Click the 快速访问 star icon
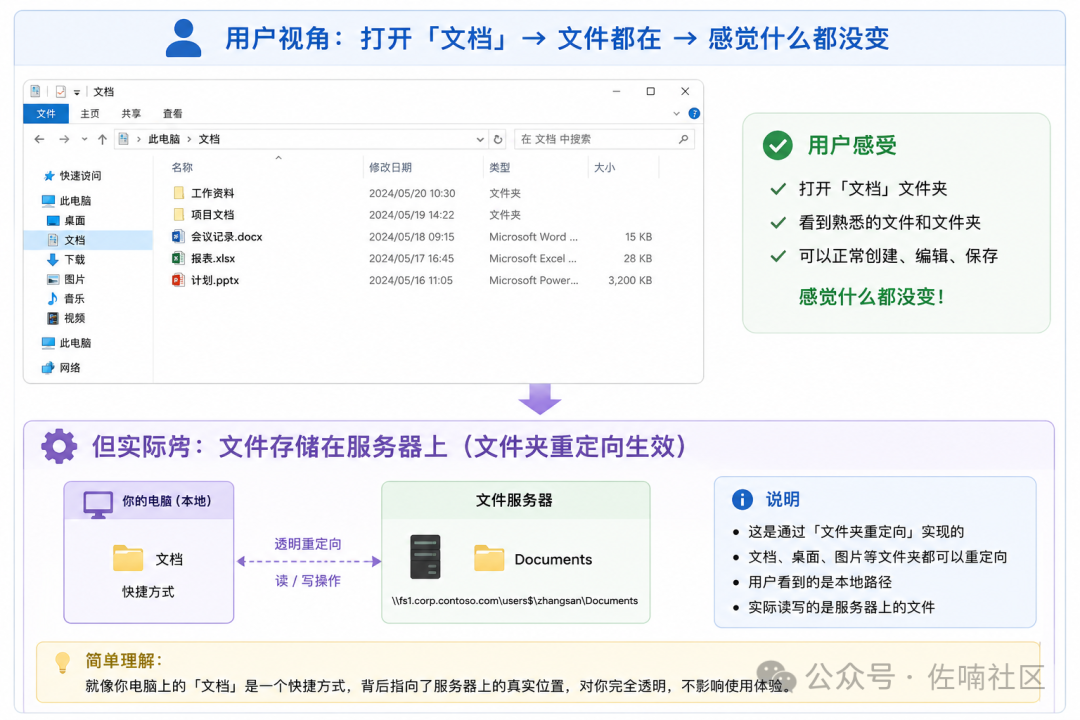The image size is (1080, 720). click(49, 176)
